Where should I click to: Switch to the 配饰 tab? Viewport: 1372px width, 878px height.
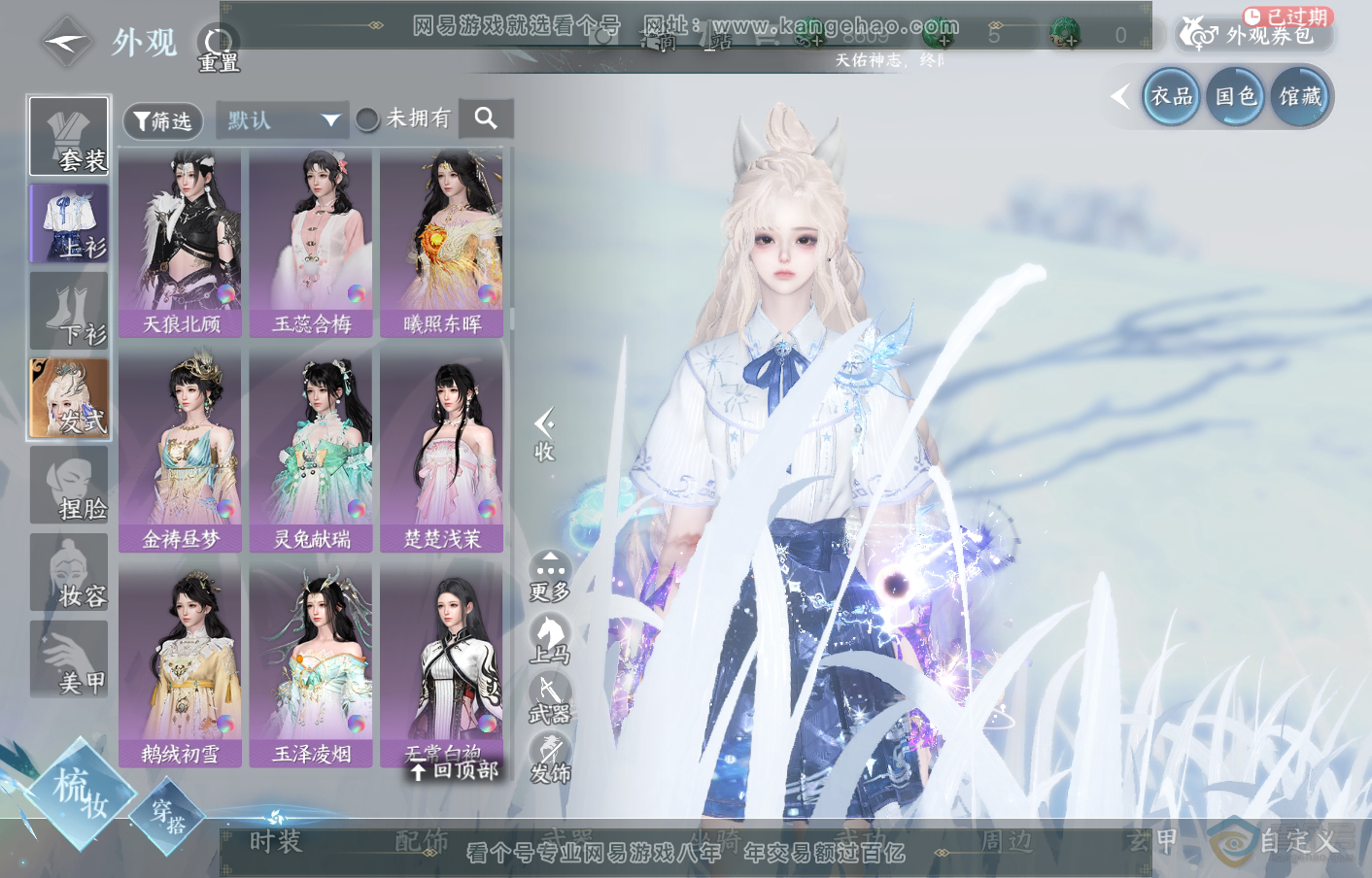coord(422,841)
